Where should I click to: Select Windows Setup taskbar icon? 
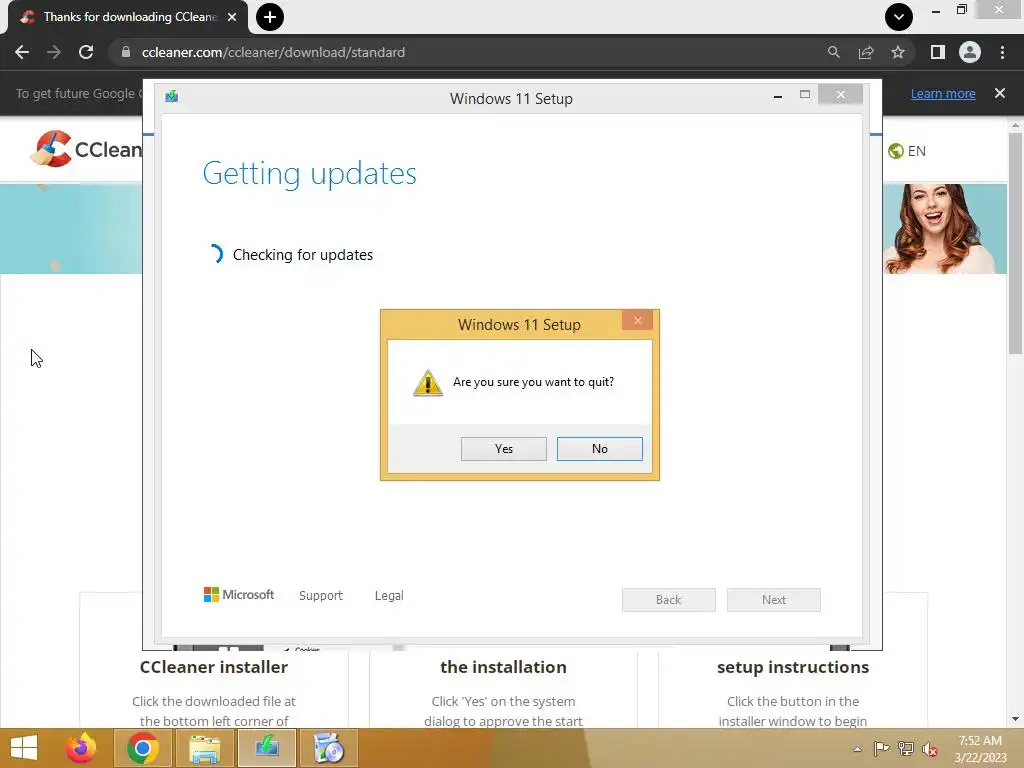[x=266, y=748]
